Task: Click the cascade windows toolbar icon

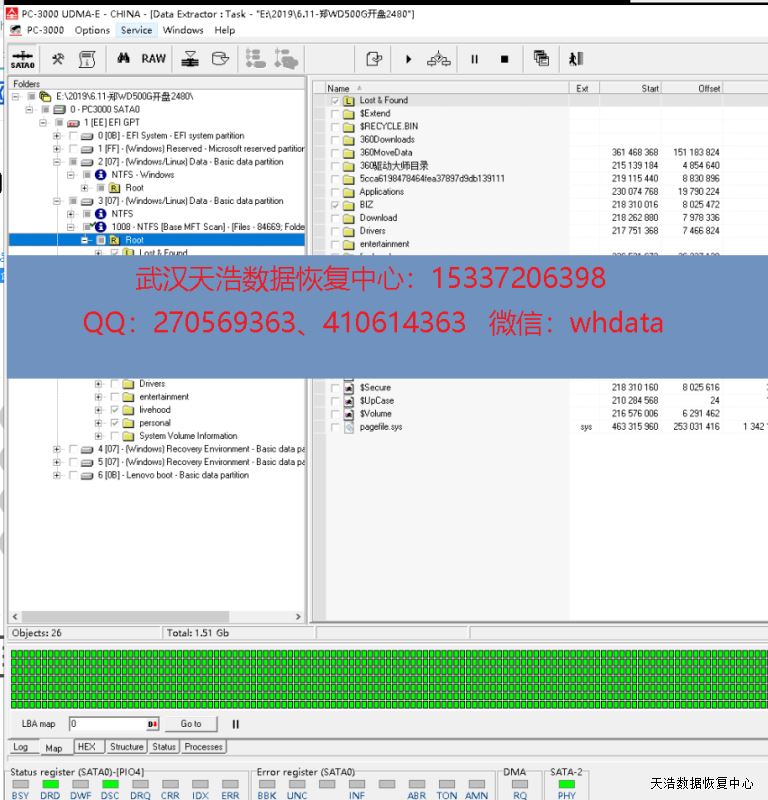Action: pyautogui.click(x=541, y=59)
